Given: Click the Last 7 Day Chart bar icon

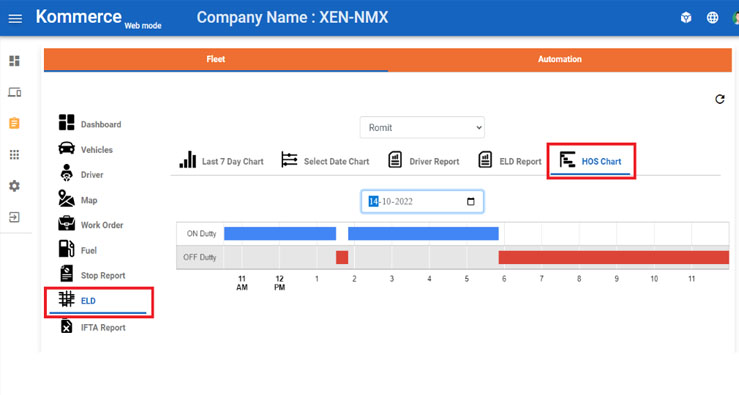Looking at the screenshot, I should [188, 159].
